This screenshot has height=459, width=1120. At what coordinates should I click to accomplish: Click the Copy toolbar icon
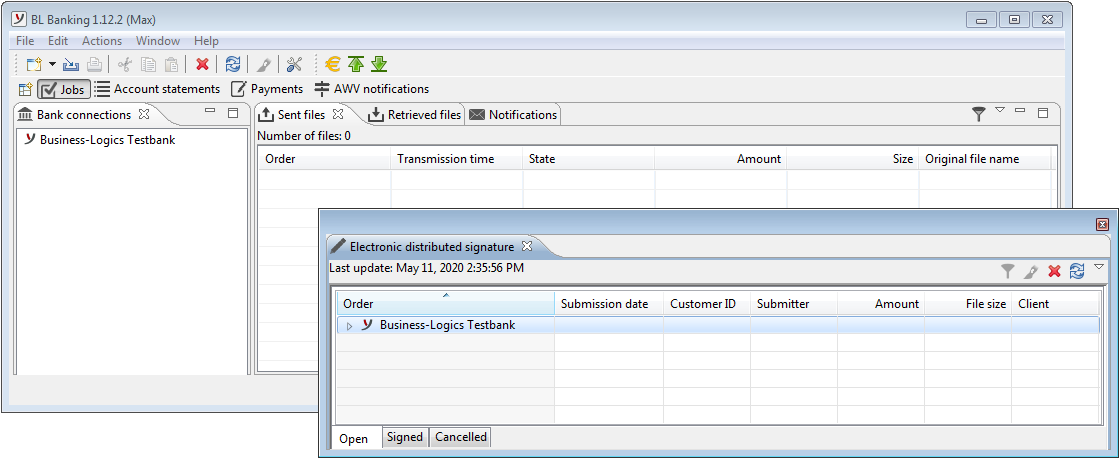[x=148, y=65]
